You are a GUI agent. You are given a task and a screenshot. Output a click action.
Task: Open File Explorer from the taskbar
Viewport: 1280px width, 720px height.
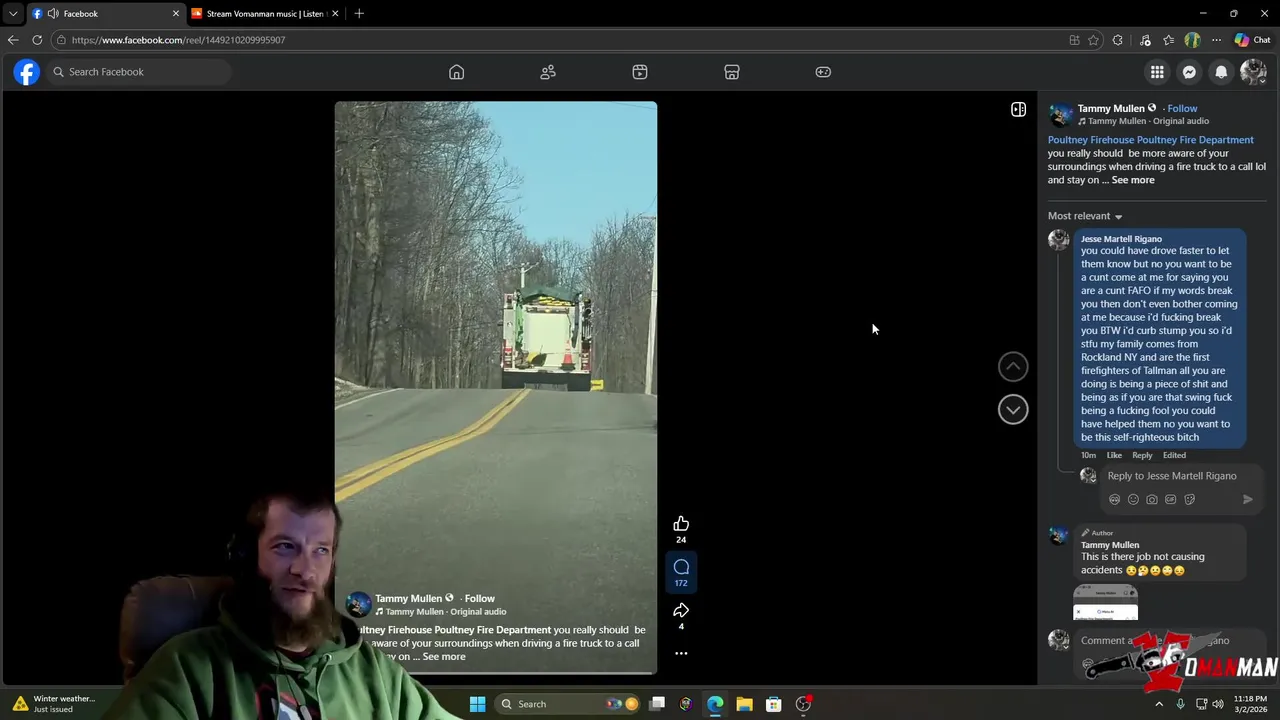tap(744, 704)
